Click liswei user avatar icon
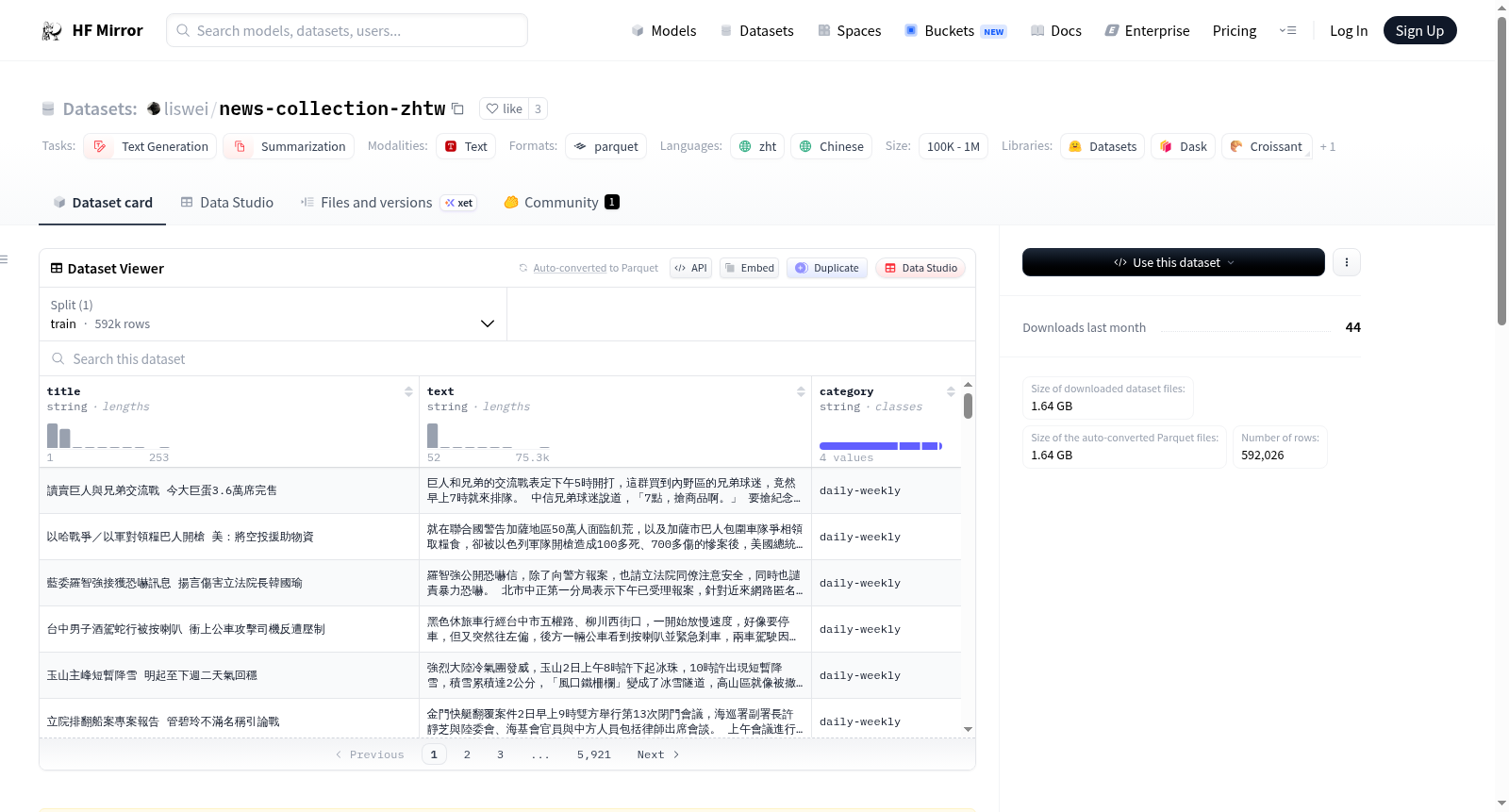This screenshot has height=812, width=1509. 154,108
